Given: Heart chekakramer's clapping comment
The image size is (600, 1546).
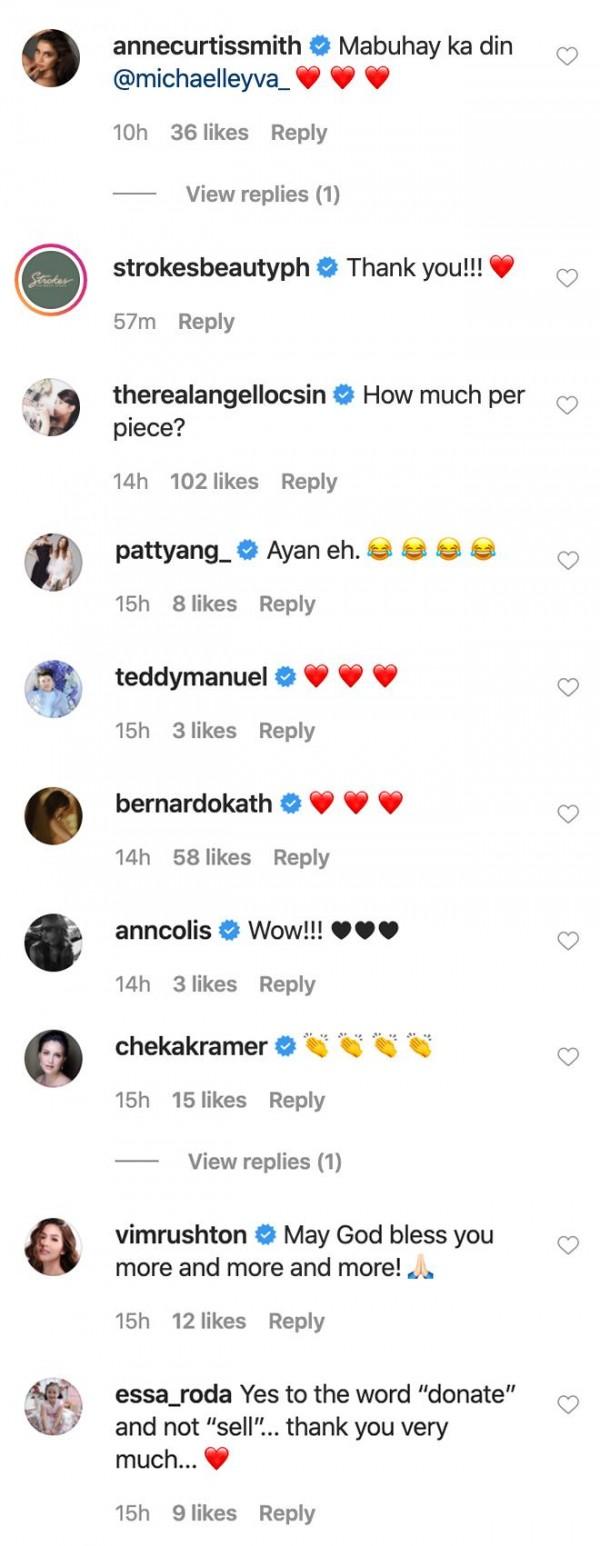Looking at the screenshot, I should (567, 1057).
